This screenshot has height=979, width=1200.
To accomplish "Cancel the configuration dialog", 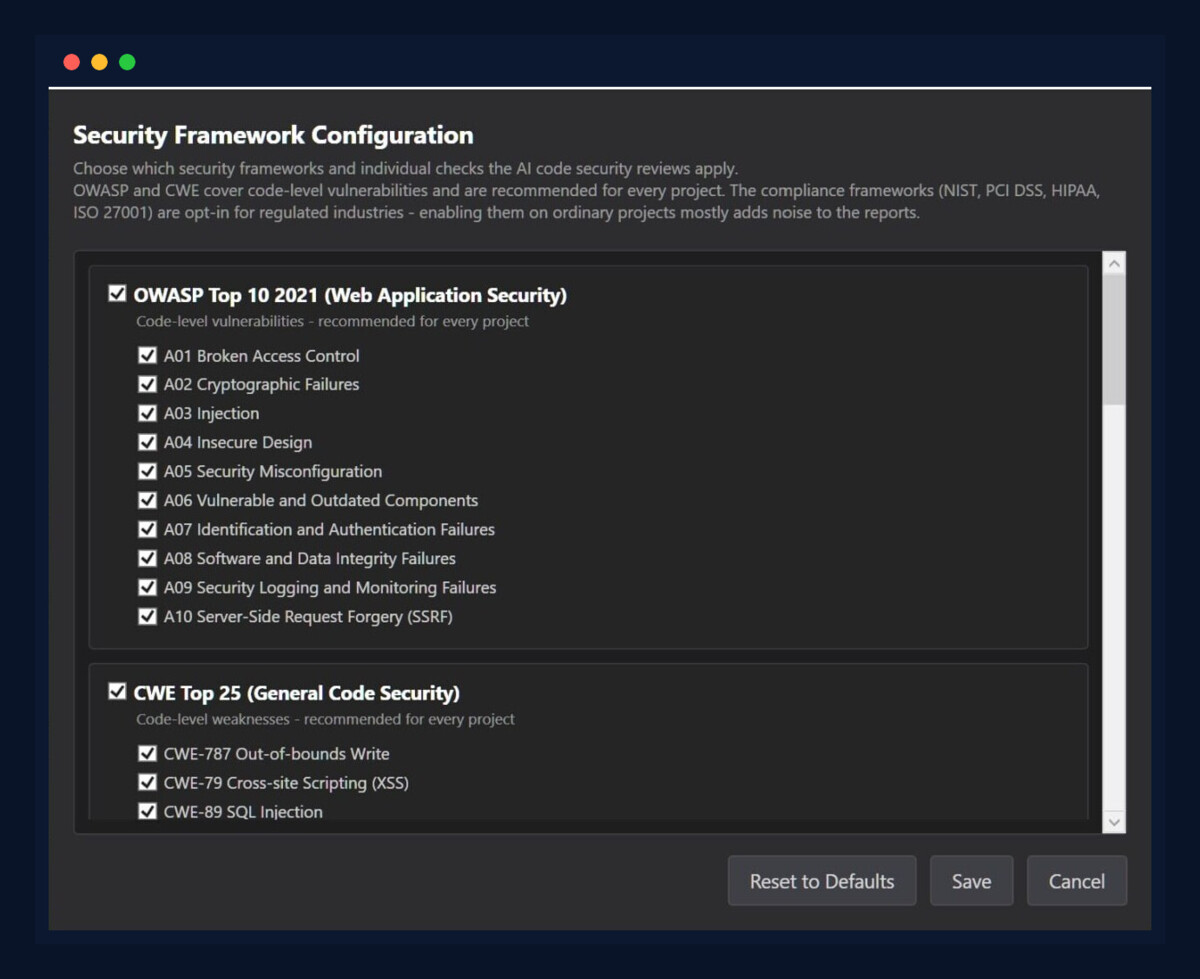I will coord(1077,881).
